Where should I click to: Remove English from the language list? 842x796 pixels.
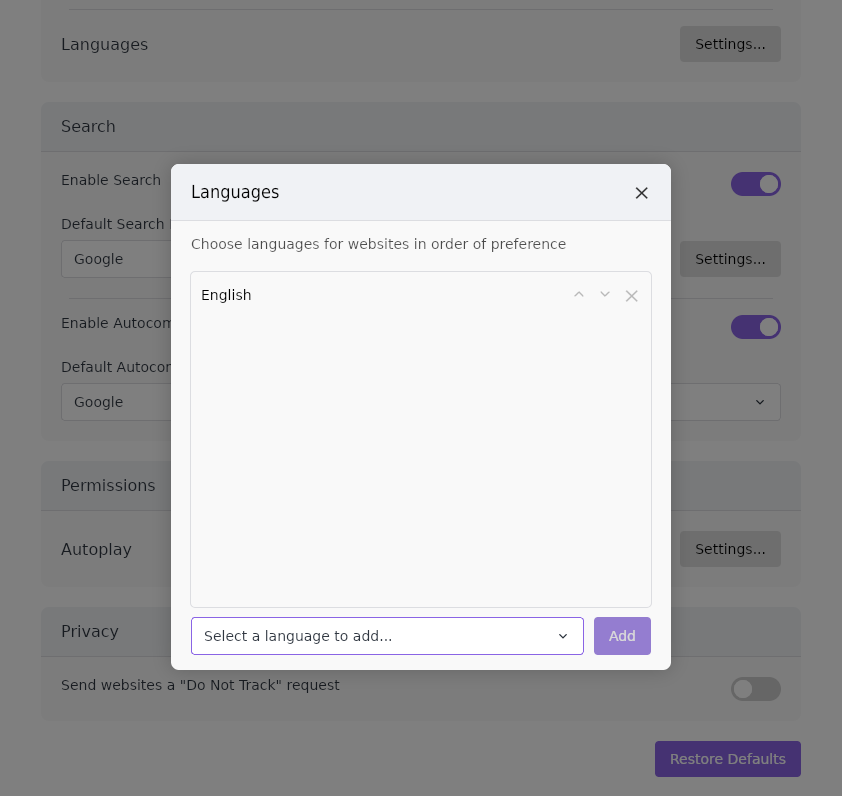click(x=631, y=296)
